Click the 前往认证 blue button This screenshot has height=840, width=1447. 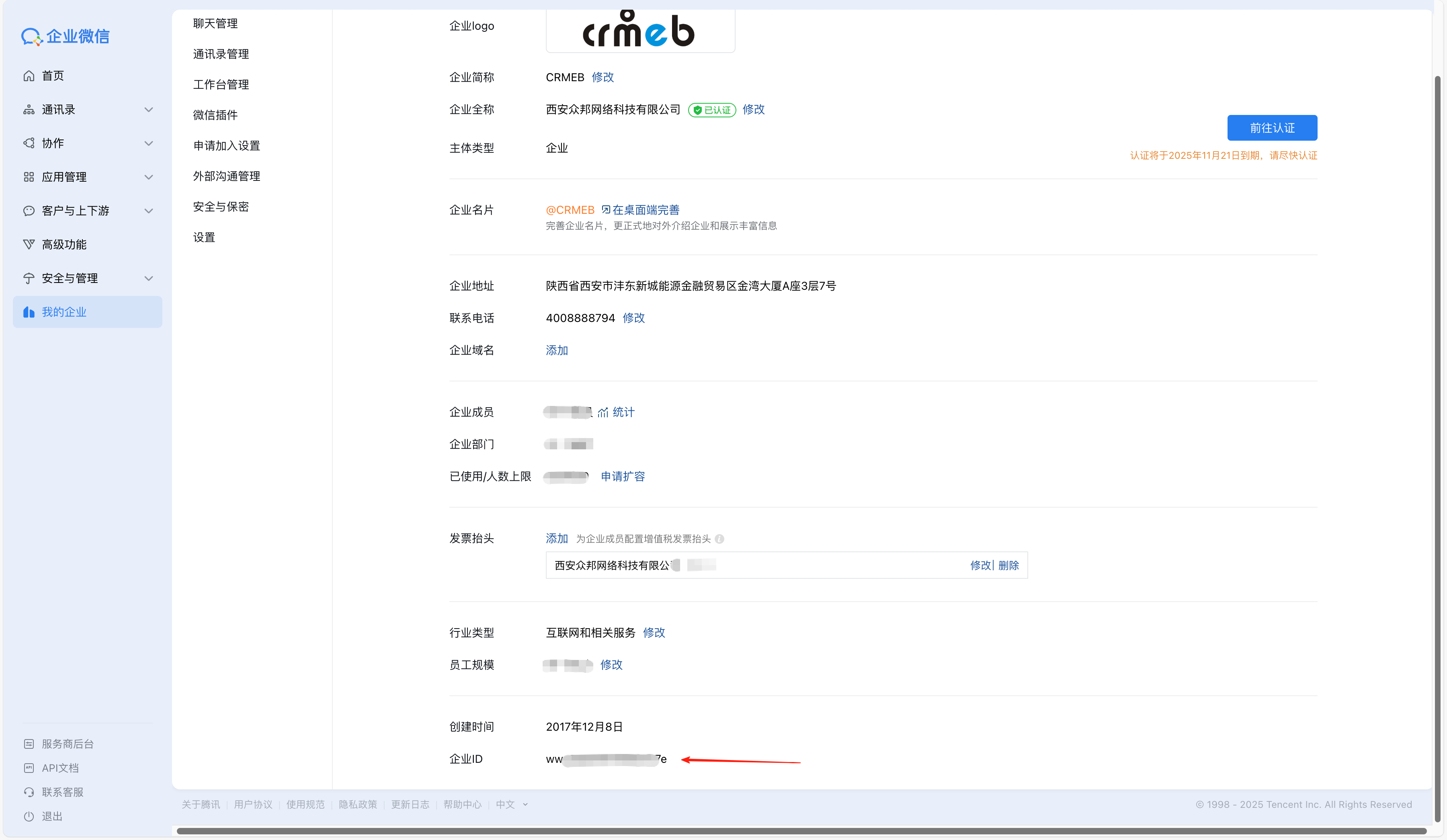point(1272,127)
